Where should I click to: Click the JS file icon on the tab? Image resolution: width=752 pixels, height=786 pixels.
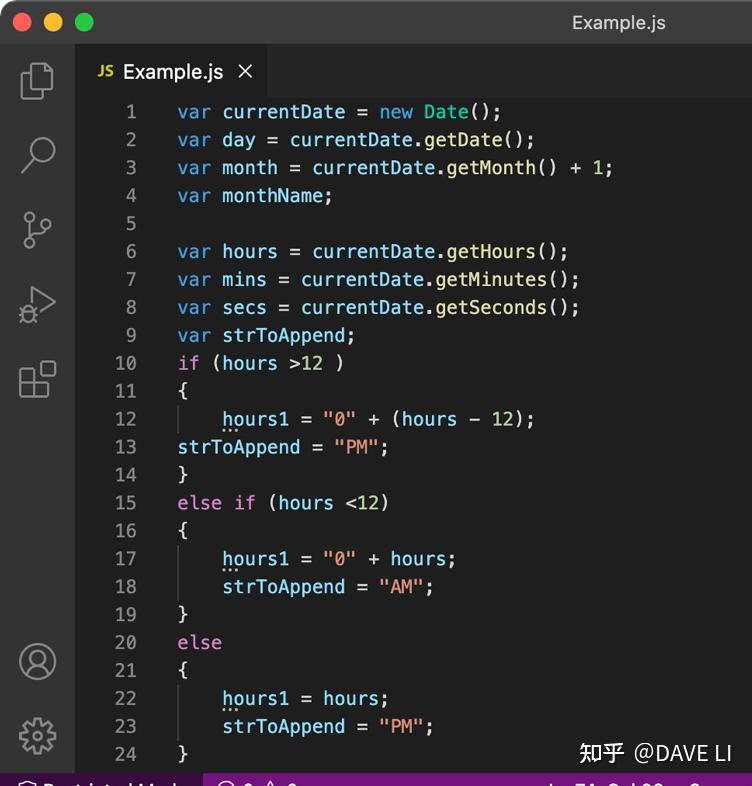click(x=105, y=71)
